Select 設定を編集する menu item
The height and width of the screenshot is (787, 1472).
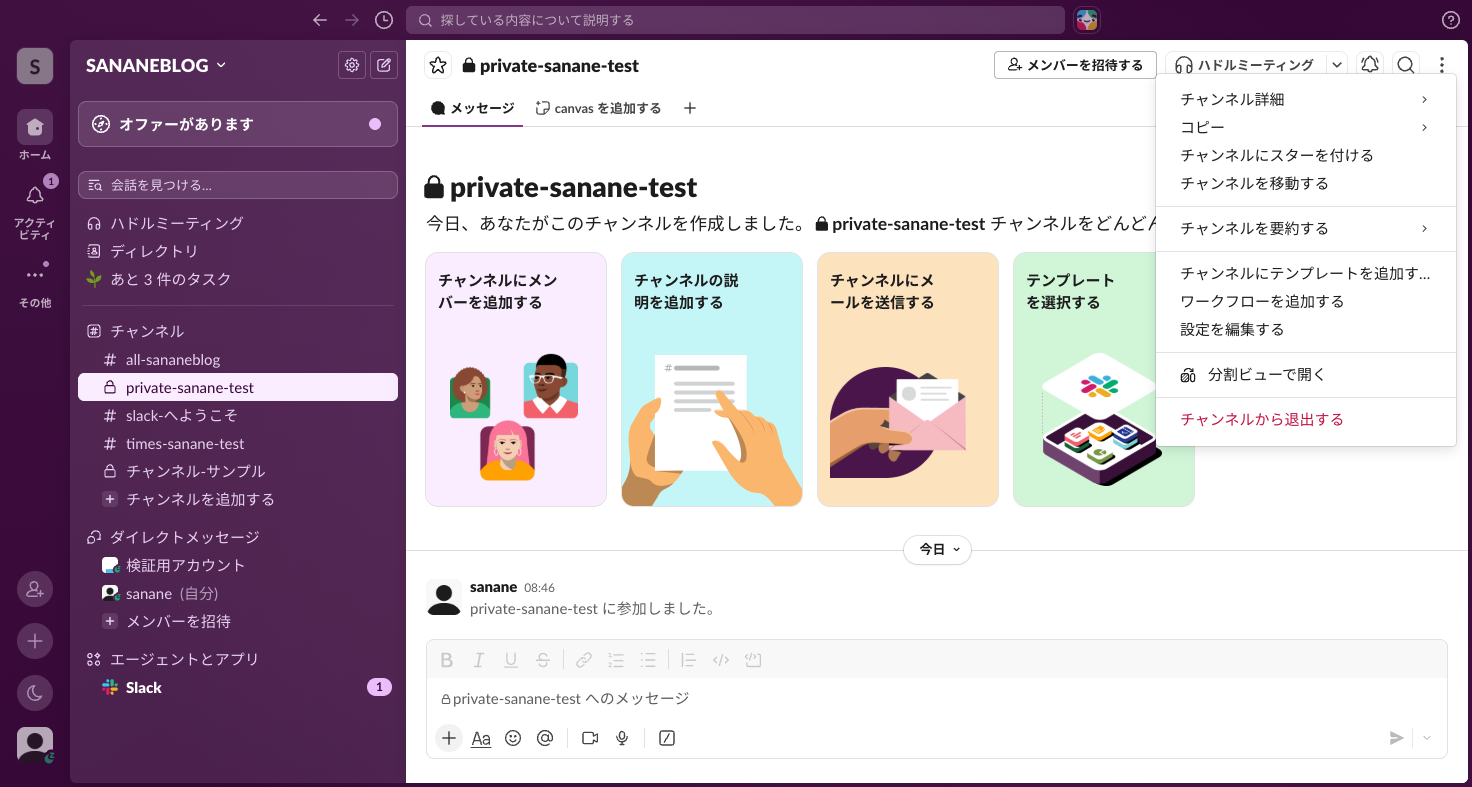[1305, 329]
